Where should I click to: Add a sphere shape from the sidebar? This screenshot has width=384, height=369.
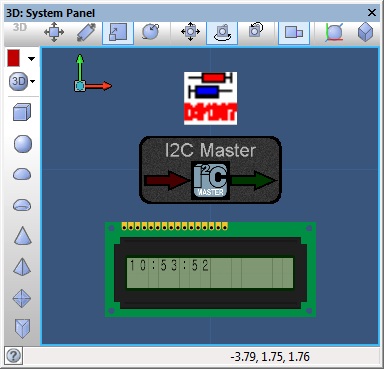(x=23, y=144)
